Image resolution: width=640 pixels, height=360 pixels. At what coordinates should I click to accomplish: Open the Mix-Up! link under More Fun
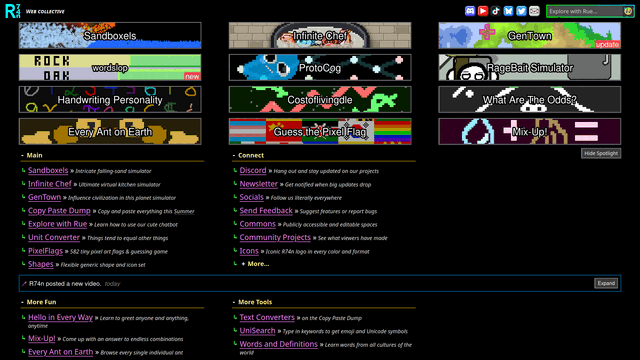pos(42,338)
